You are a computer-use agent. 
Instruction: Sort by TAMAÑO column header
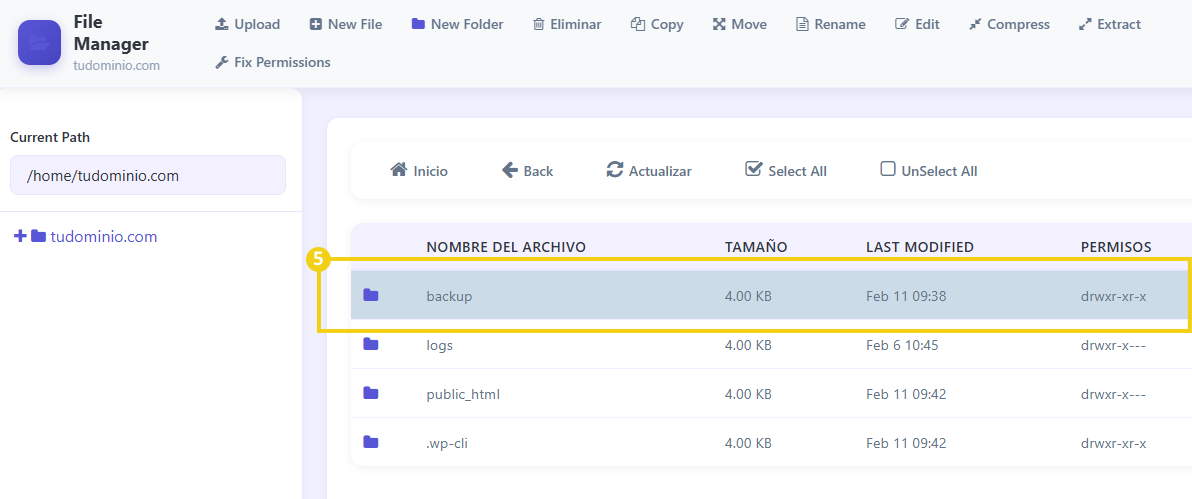[x=756, y=247]
